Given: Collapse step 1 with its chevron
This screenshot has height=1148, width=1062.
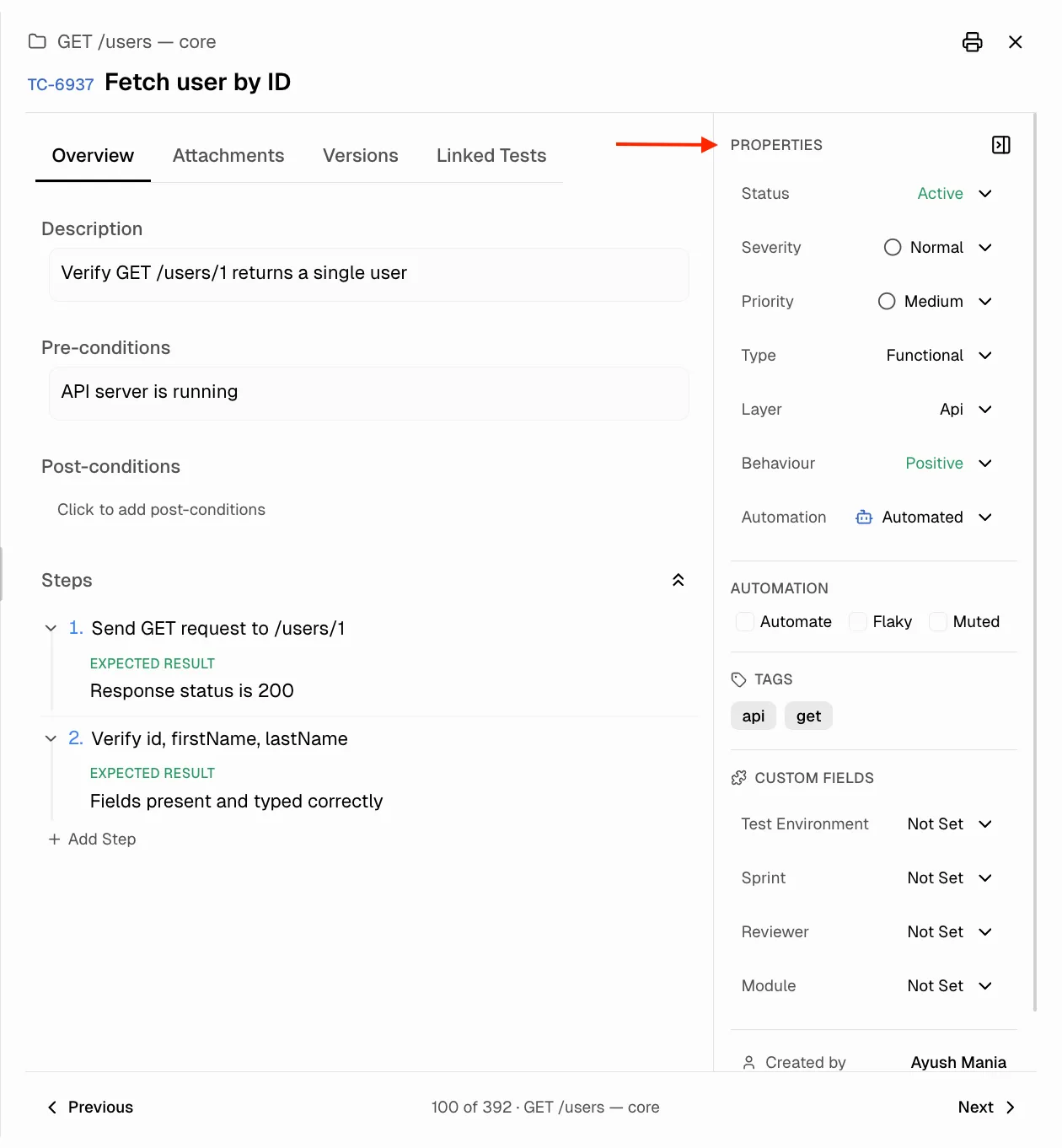Looking at the screenshot, I should point(51,628).
